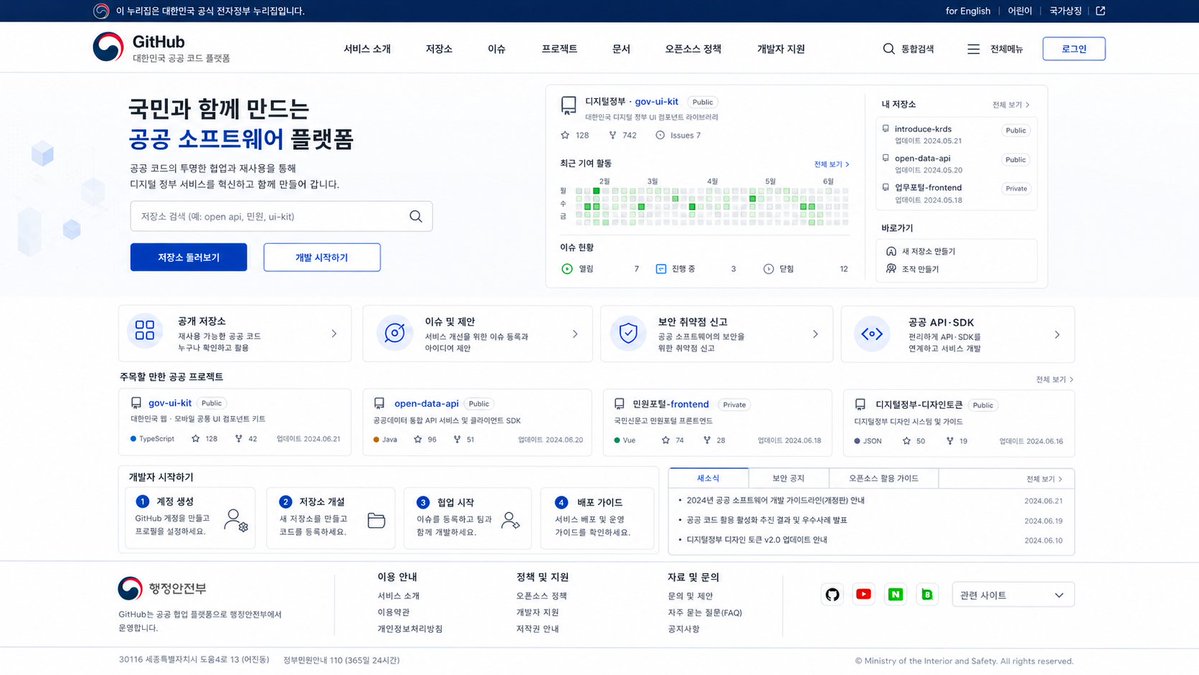This screenshot has width=1199, height=675.
Task: Click the contribution activity heatmap grid
Action: [711, 206]
